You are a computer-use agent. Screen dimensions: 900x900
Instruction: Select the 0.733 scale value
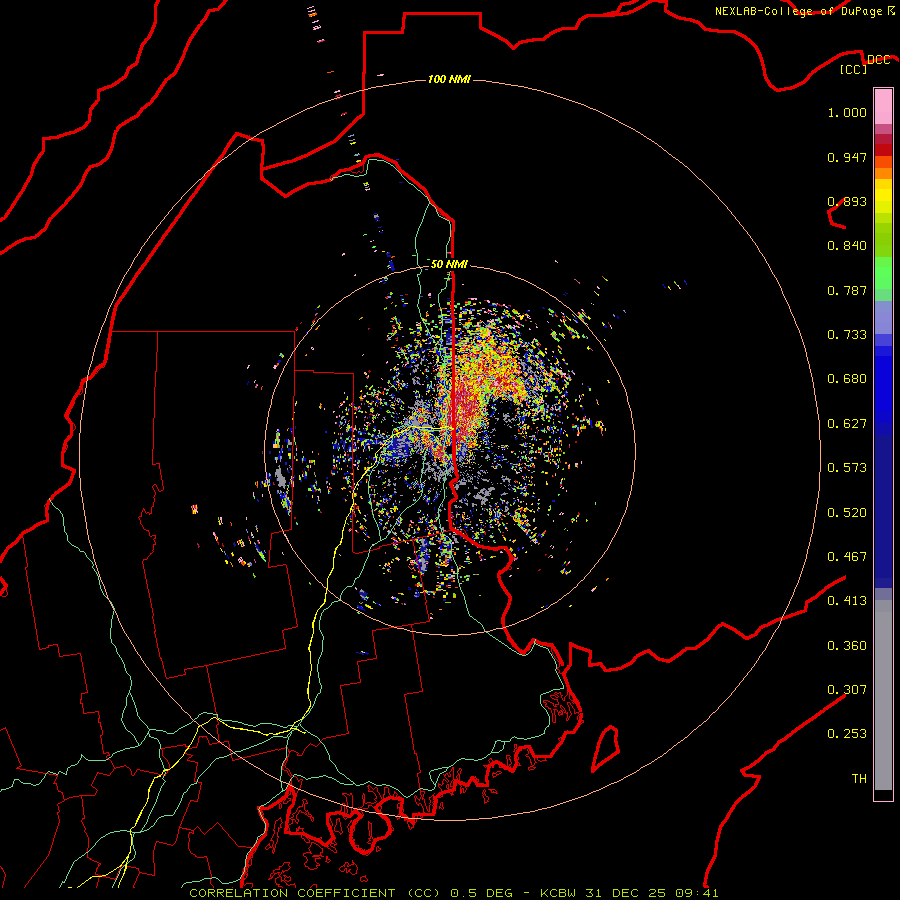(847, 335)
